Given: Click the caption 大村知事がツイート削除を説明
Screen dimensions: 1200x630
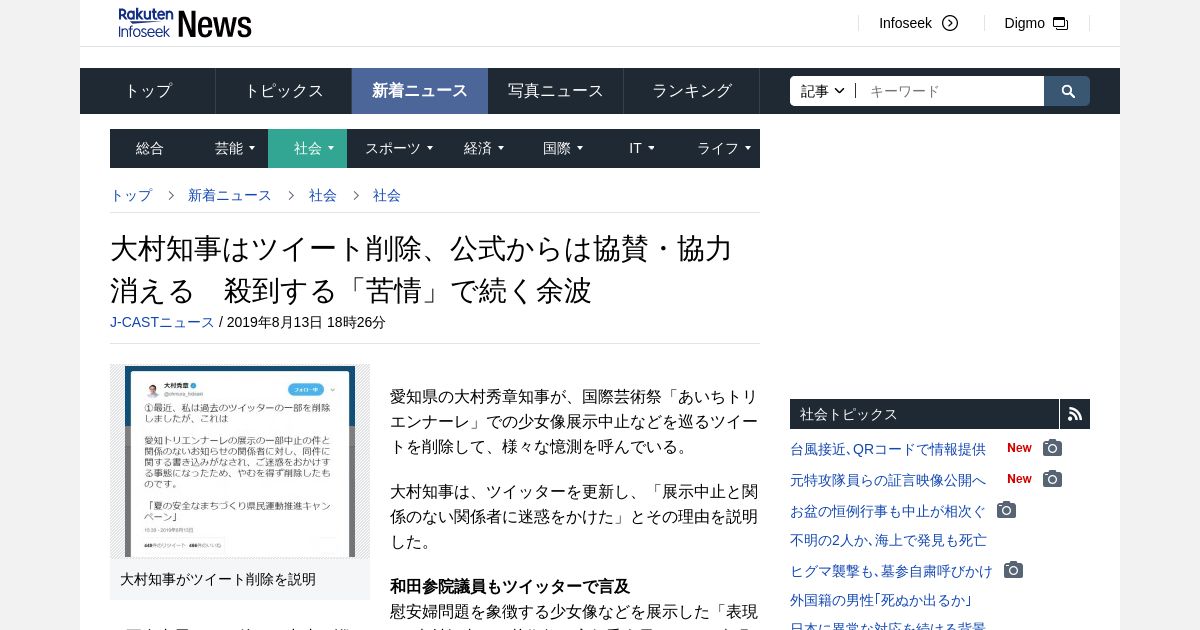Looking at the screenshot, I should [218, 579].
